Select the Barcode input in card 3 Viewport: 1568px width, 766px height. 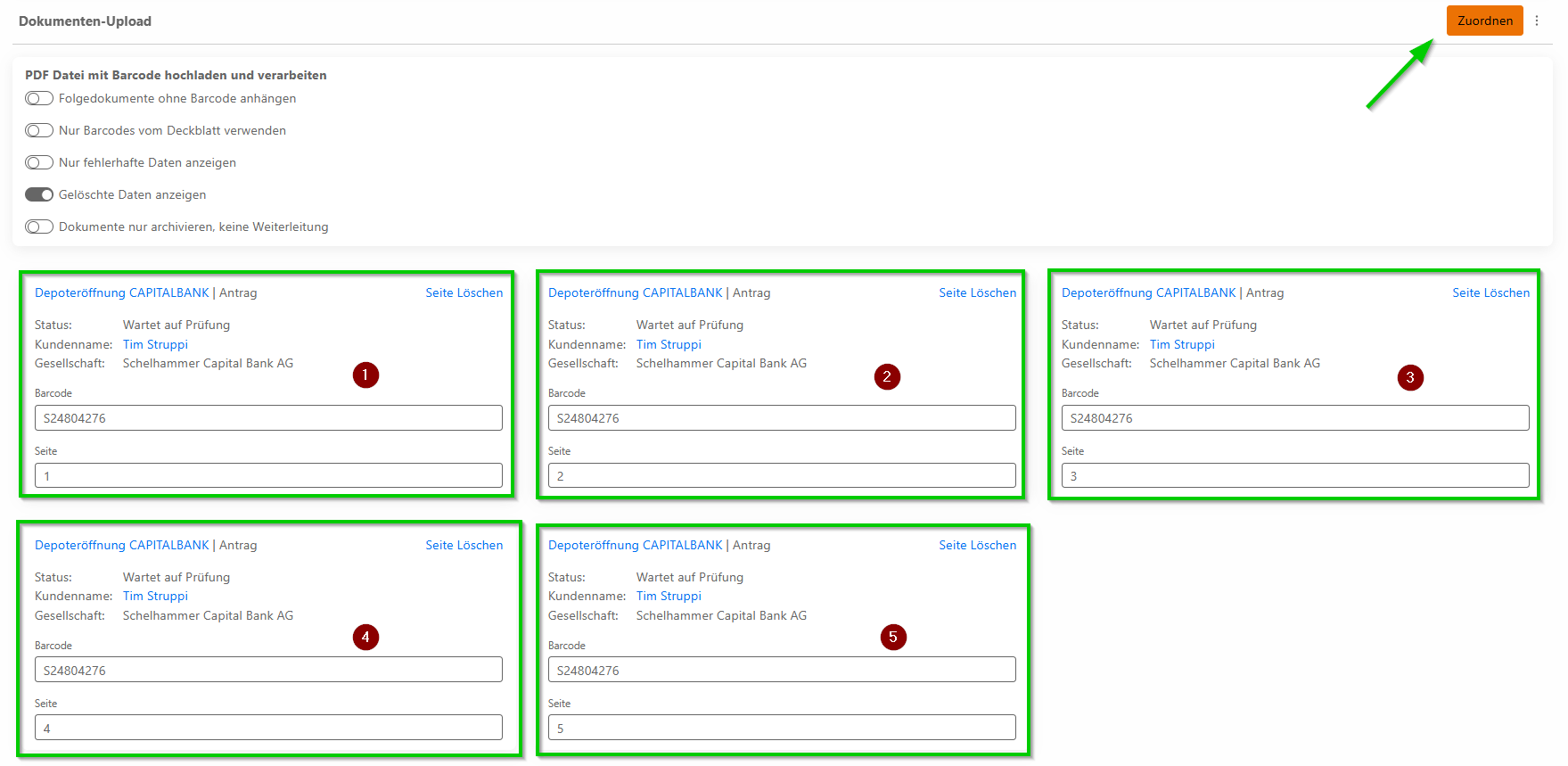[x=1295, y=418]
